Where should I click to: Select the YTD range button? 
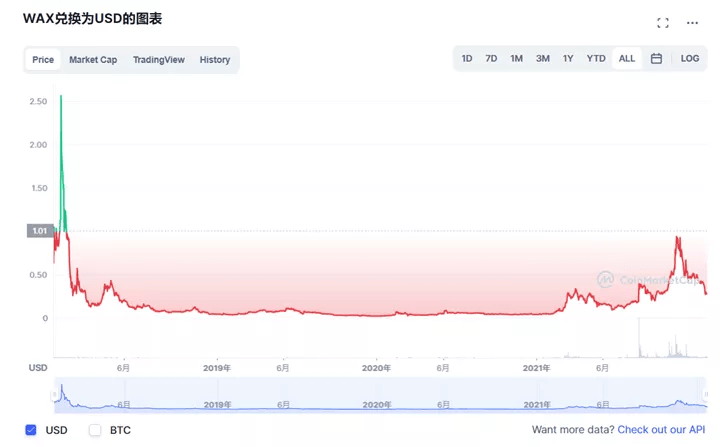tap(596, 59)
